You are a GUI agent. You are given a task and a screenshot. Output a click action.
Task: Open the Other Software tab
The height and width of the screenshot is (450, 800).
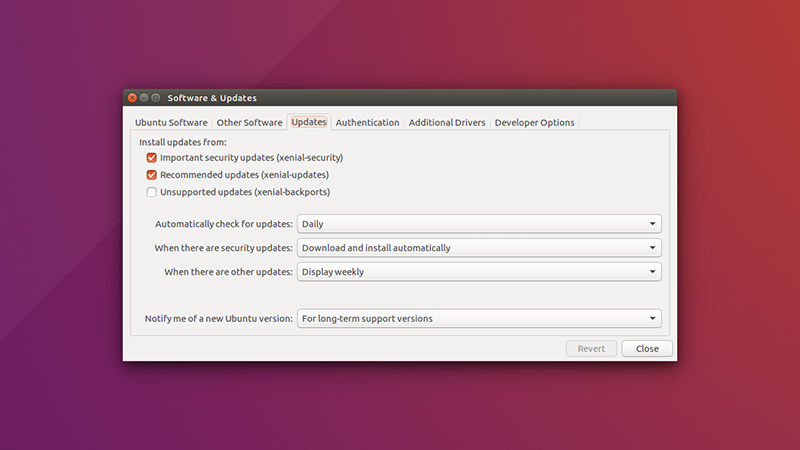pos(249,123)
